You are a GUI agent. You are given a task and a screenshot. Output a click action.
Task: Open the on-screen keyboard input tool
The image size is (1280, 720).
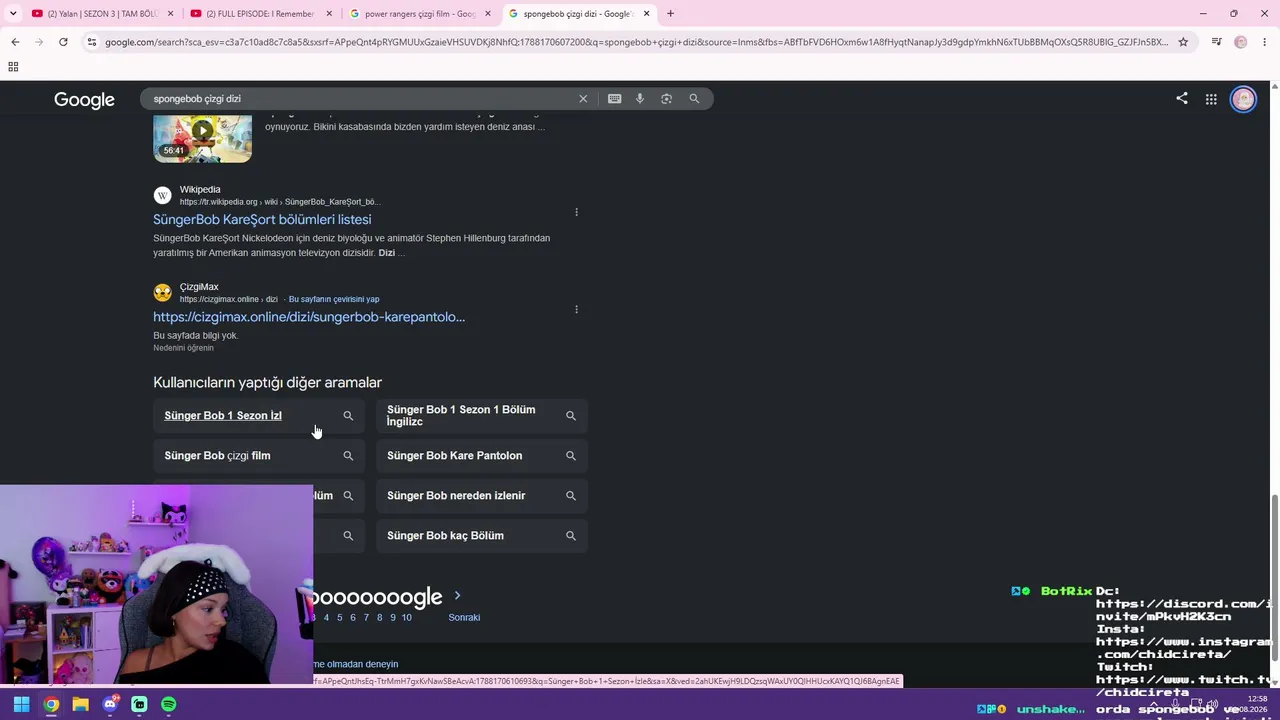(614, 99)
